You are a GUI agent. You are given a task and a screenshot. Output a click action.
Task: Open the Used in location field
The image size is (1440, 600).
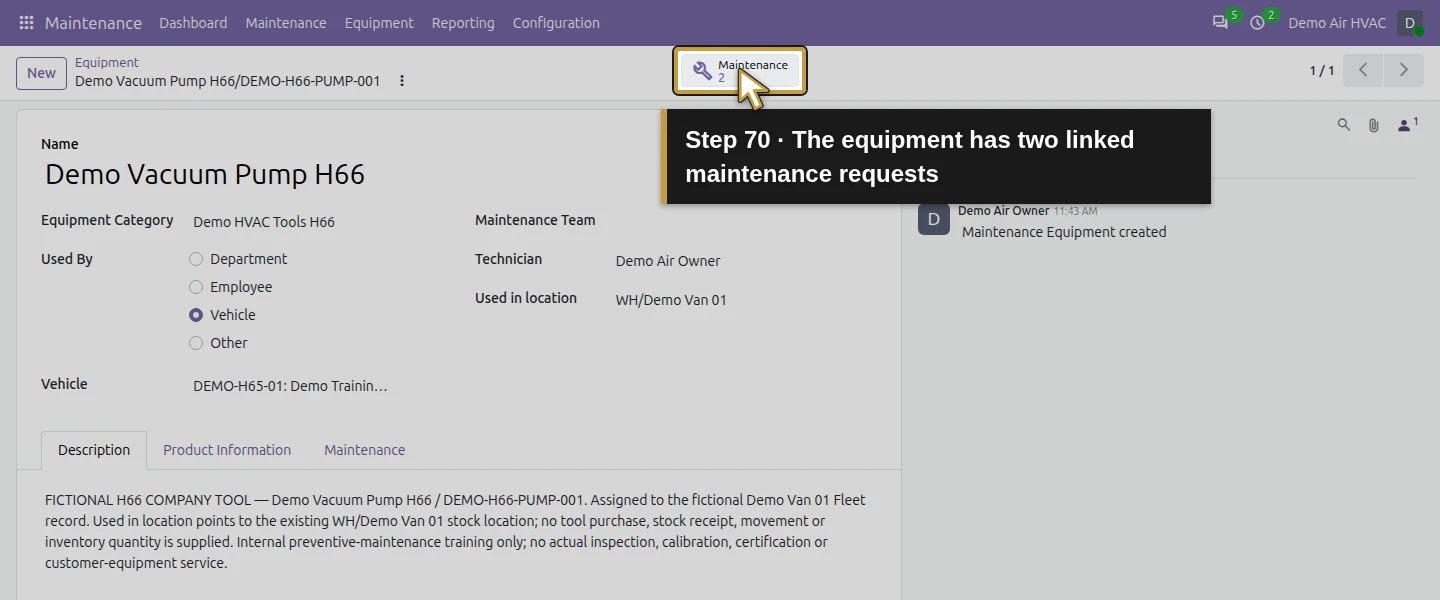pos(744,300)
